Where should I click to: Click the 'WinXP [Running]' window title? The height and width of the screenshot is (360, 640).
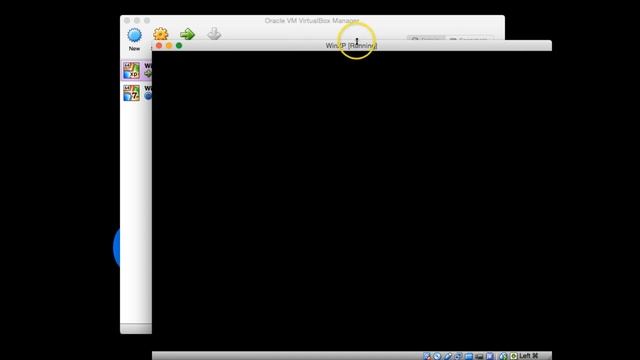pyautogui.click(x=351, y=46)
